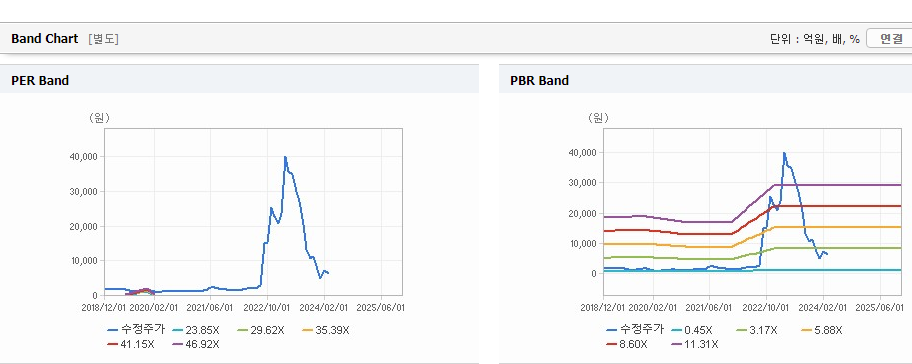The image size is (912, 364).
Task: Toggle PER legend item 23.85X
Action: pyautogui.click(x=196, y=330)
